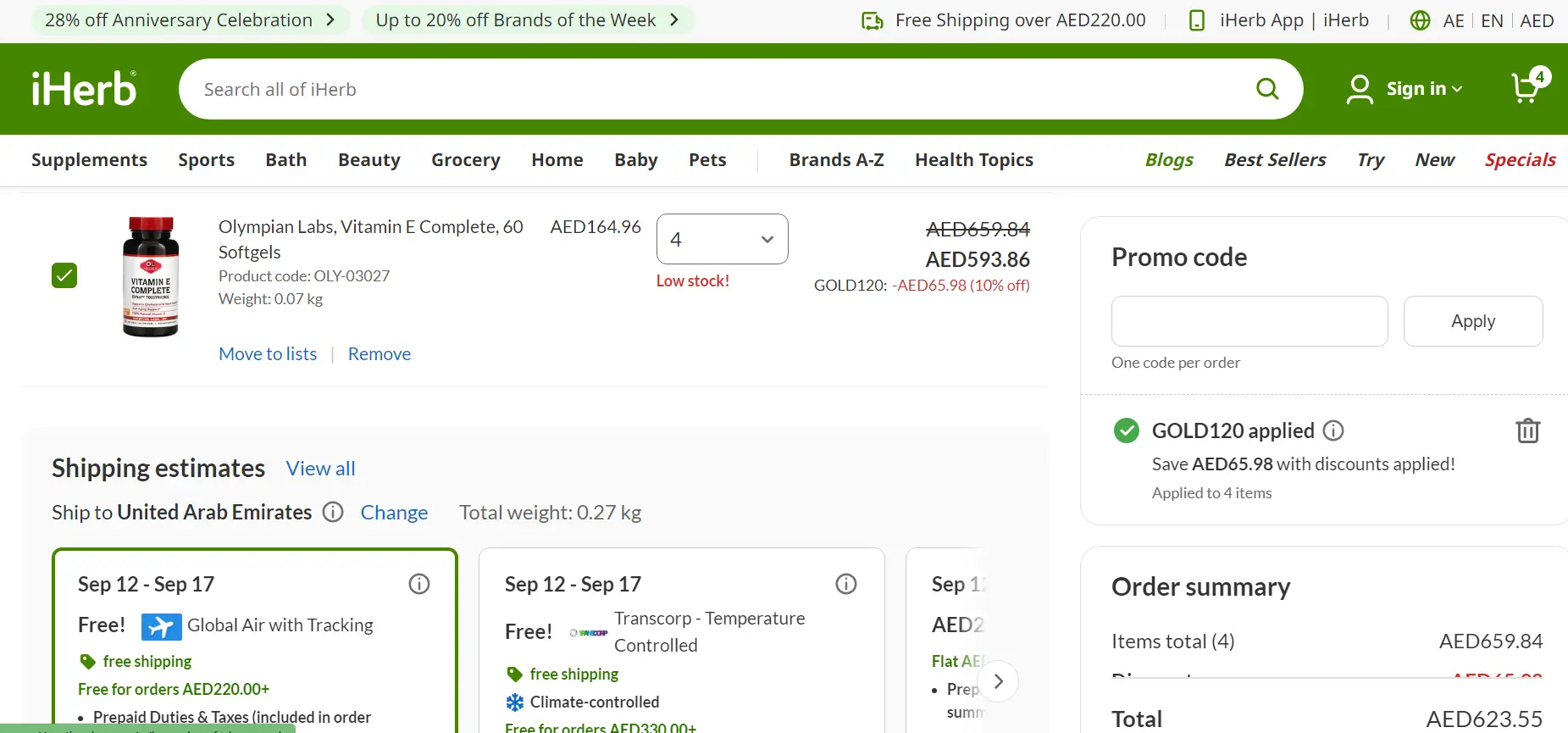Click the AED currency selector
This screenshot has height=733, width=1568.
click(1537, 20)
